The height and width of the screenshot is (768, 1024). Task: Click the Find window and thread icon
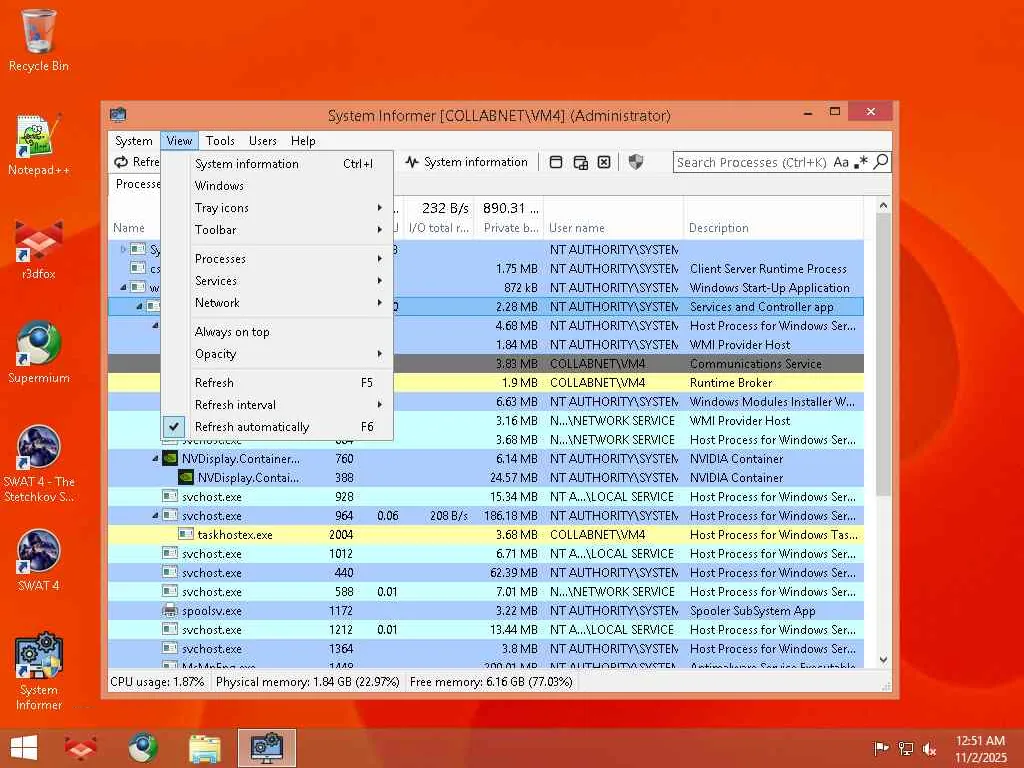click(580, 162)
